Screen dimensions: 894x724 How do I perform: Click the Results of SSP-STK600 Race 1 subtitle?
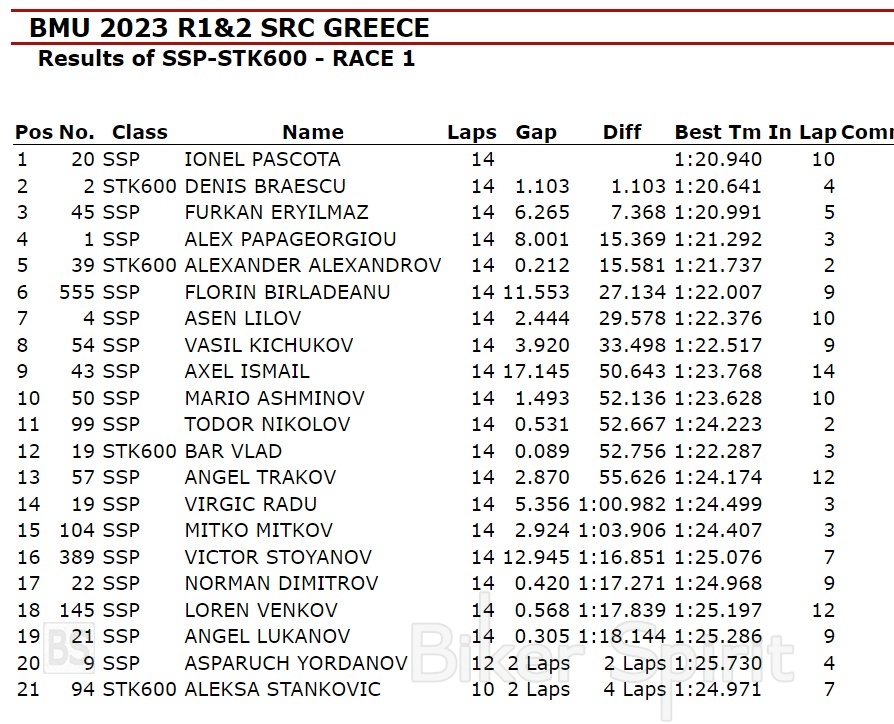226,58
